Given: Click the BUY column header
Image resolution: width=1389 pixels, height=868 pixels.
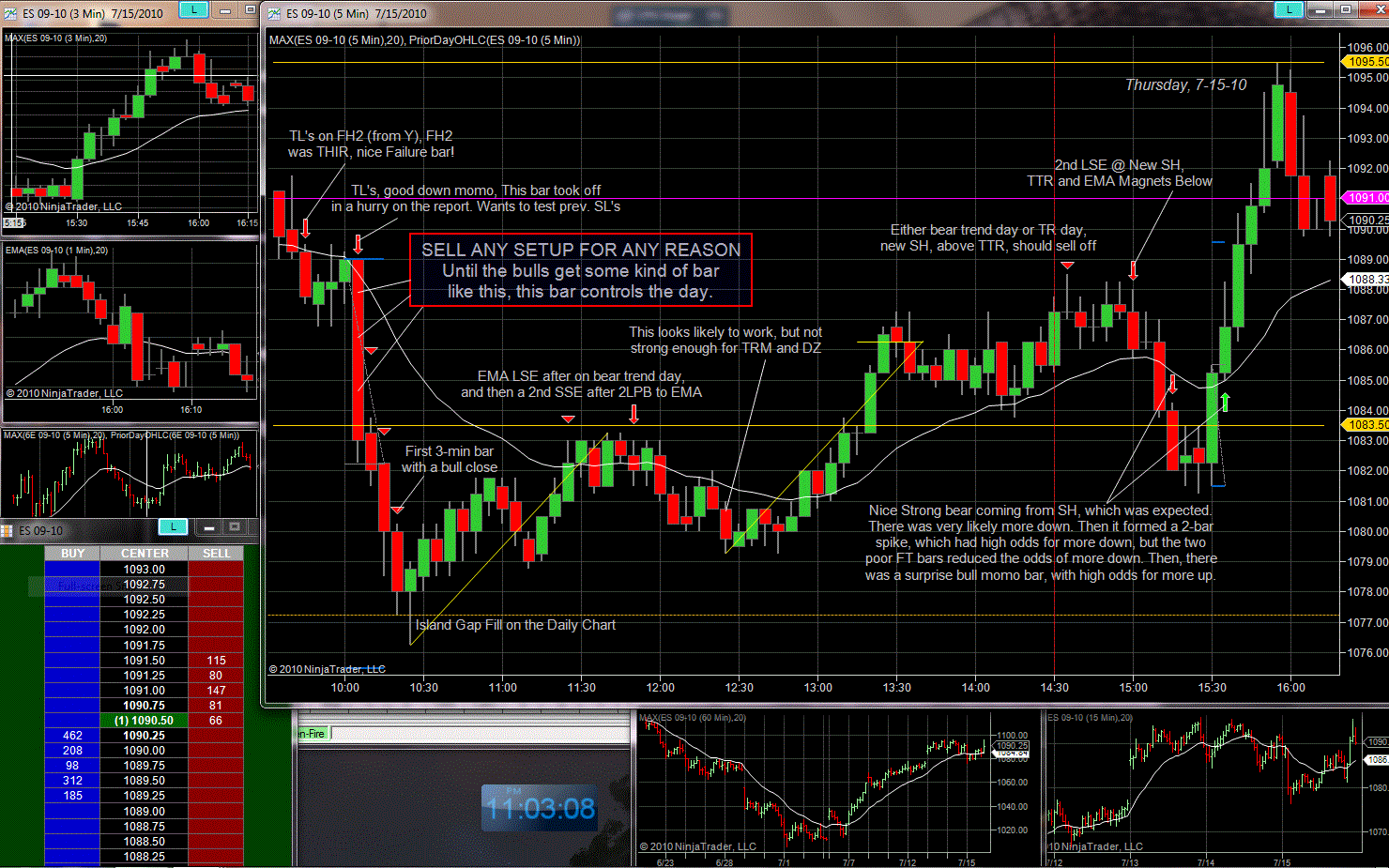Looking at the screenshot, I should (x=72, y=554).
